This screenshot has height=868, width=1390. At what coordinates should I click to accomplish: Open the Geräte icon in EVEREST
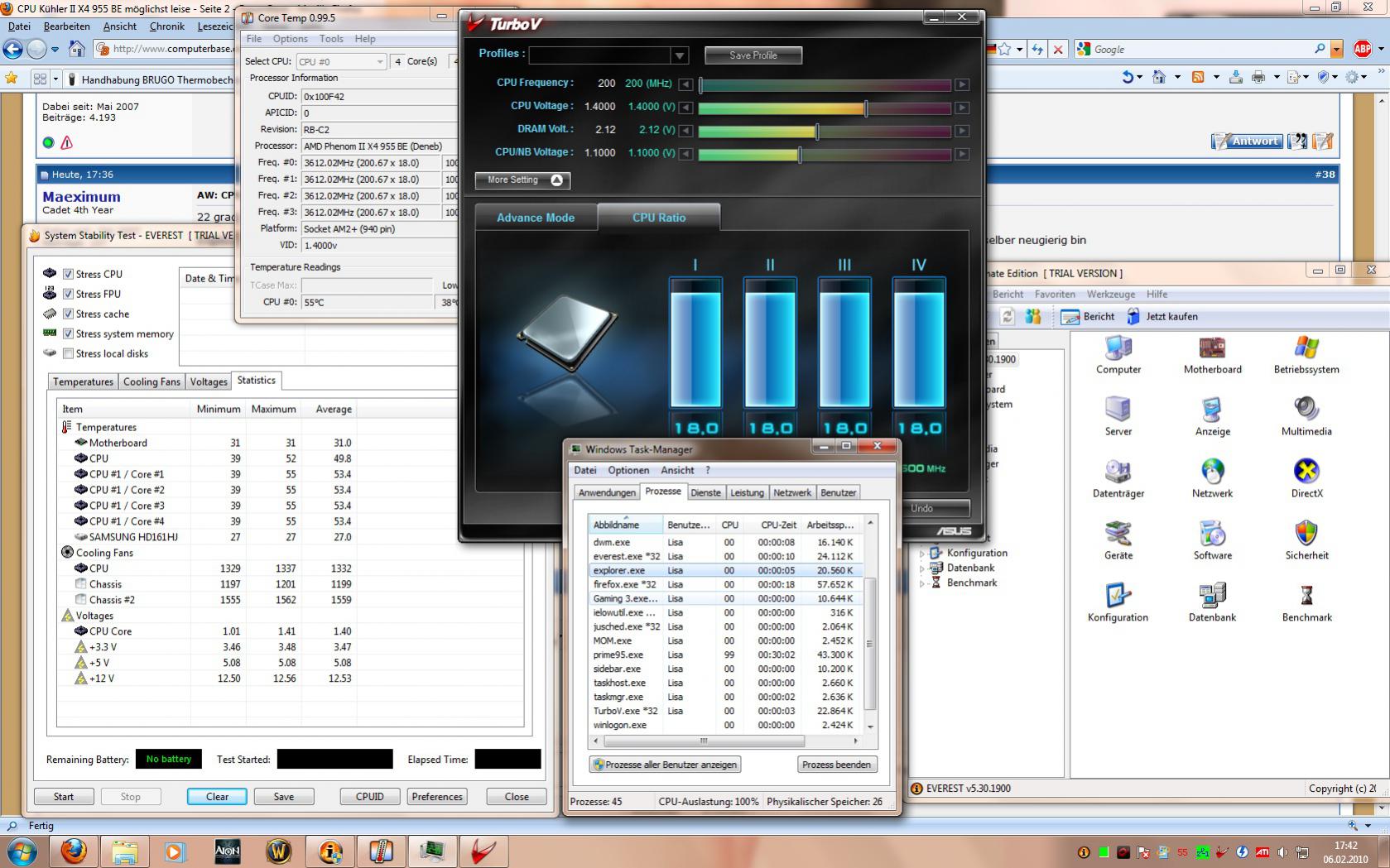pos(1118,540)
